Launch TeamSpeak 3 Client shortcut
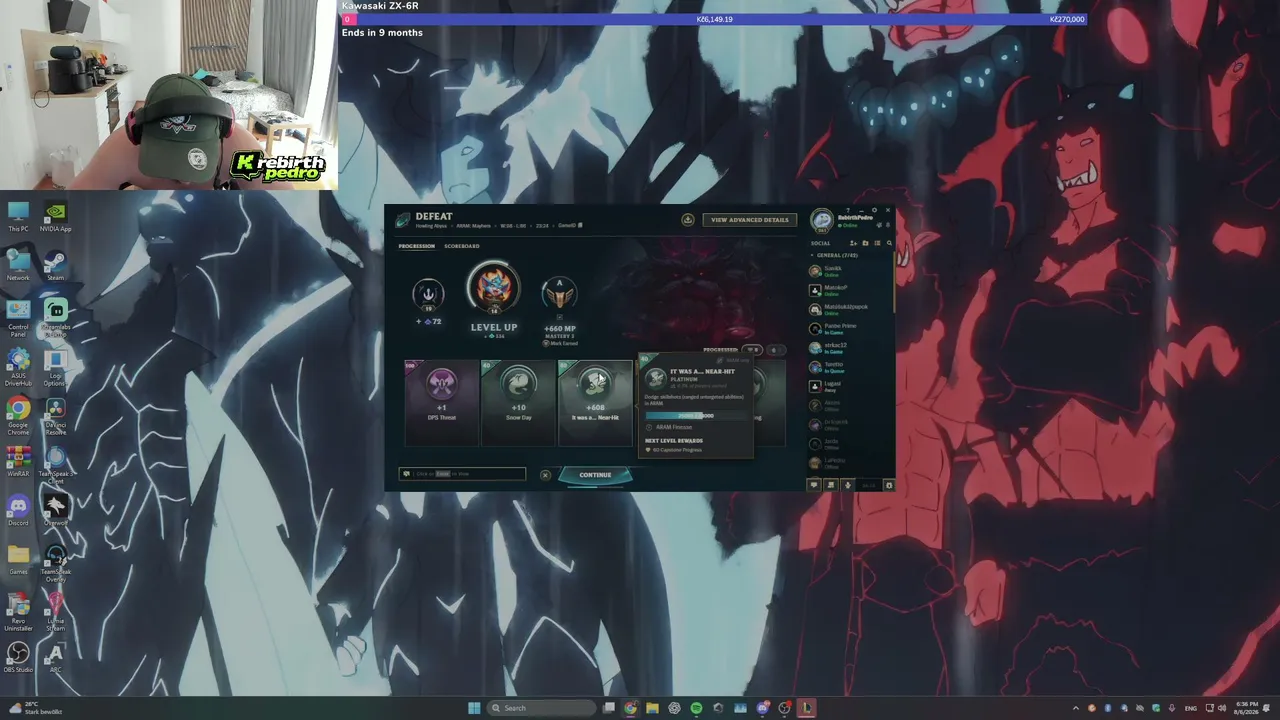The width and height of the screenshot is (1280, 720). pos(55,465)
